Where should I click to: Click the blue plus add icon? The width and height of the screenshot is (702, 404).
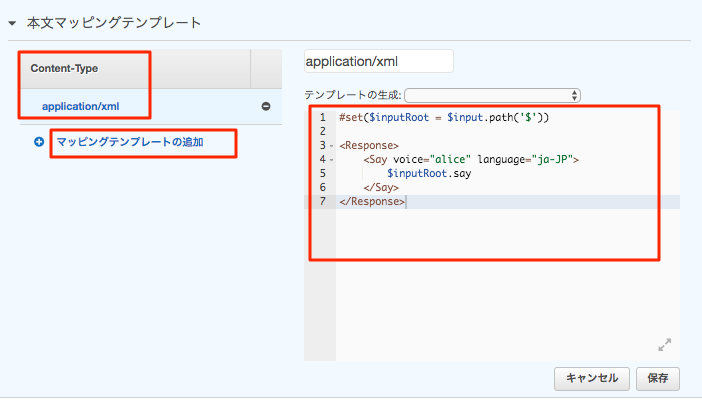point(39,142)
